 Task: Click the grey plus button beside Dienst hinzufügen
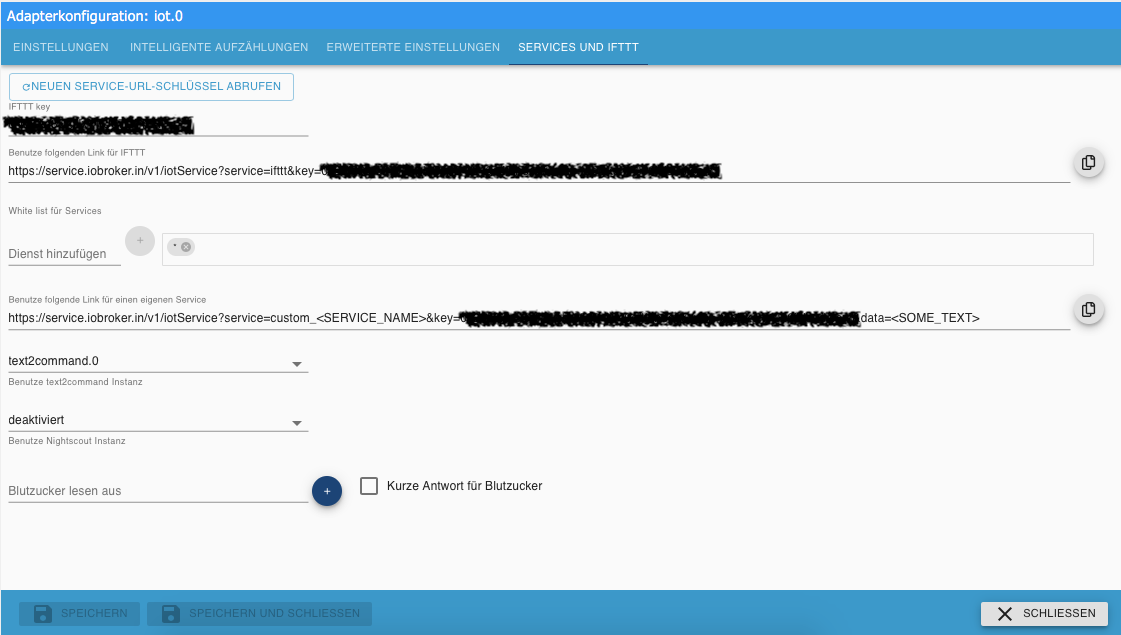[x=140, y=241]
